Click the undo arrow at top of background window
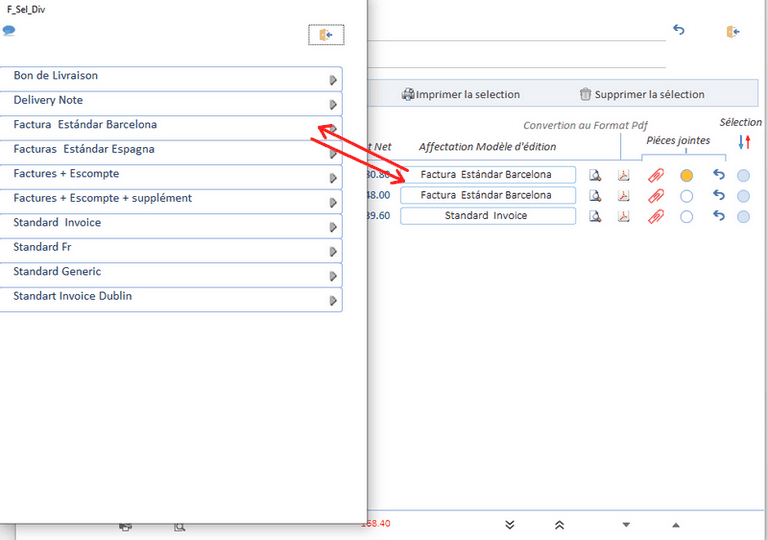This screenshot has width=768, height=540. pyautogui.click(x=678, y=30)
